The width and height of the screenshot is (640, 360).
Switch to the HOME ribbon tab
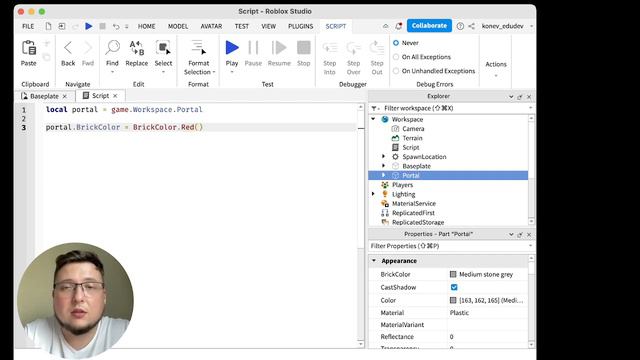147,26
